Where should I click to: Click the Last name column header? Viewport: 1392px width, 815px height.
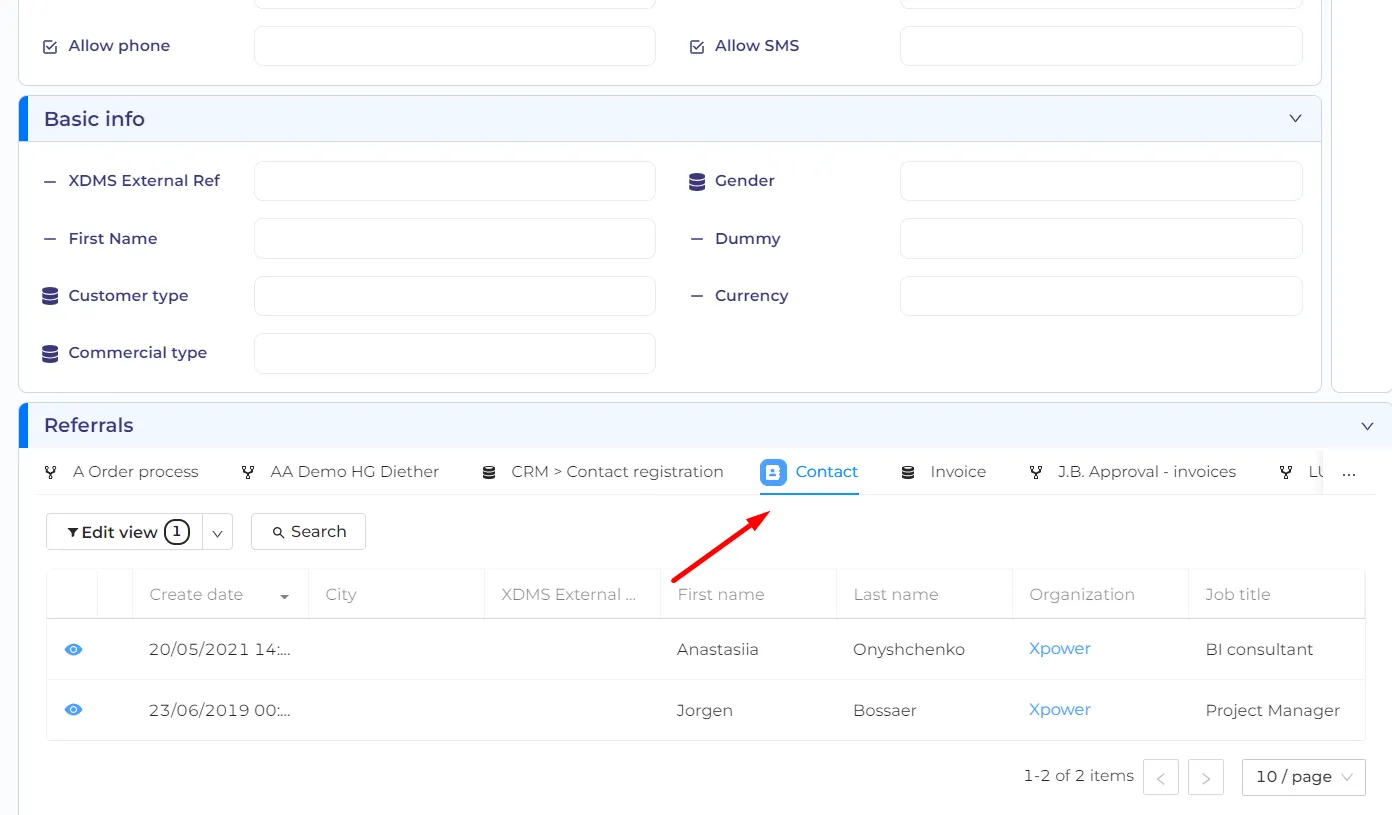pos(924,595)
